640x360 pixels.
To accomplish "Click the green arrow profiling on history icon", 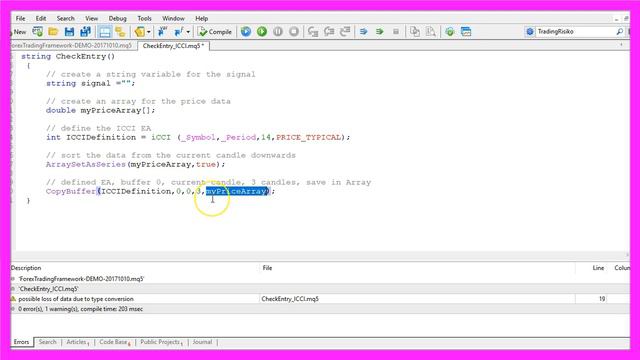I will pyautogui.click(x=380, y=31).
